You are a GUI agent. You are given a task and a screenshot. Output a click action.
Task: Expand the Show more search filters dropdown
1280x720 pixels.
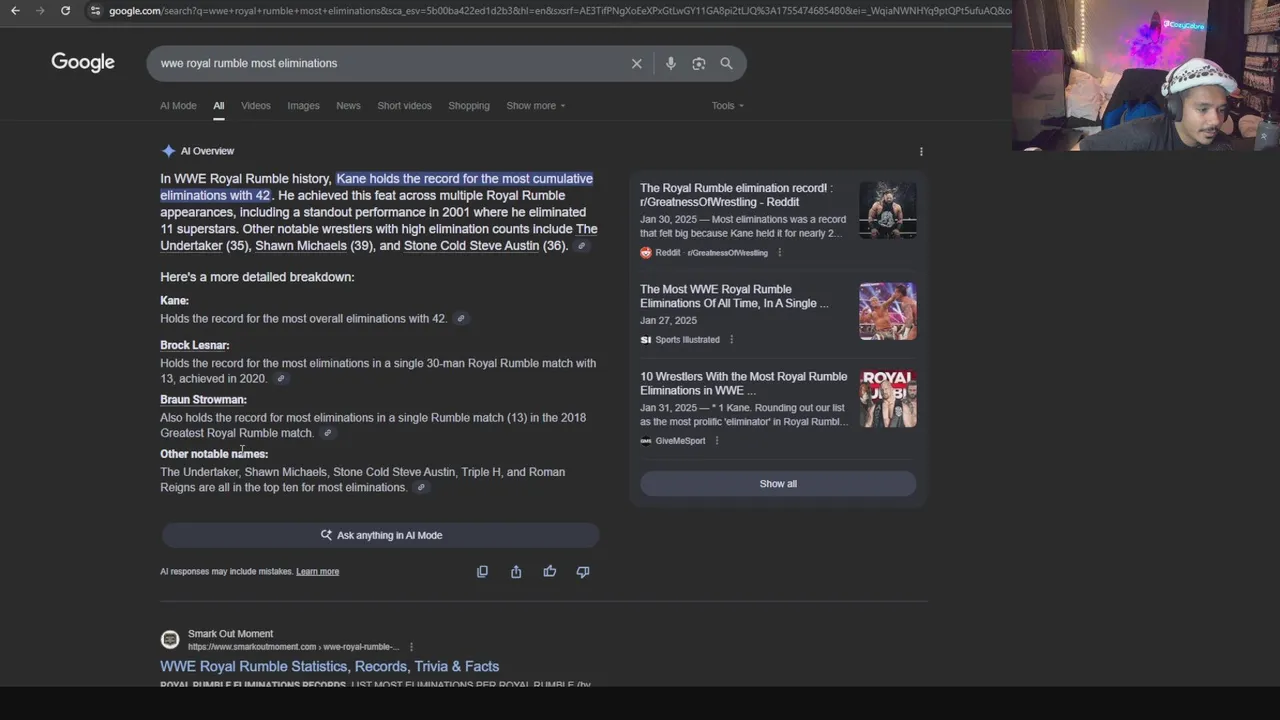[x=535, y=106]
